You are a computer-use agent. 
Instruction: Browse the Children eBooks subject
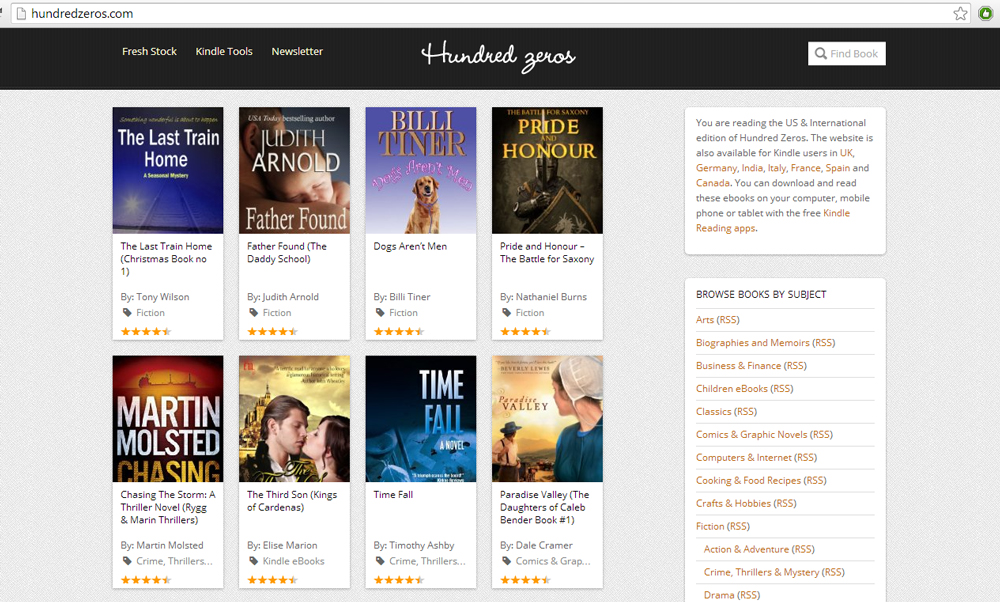(732, 388)
